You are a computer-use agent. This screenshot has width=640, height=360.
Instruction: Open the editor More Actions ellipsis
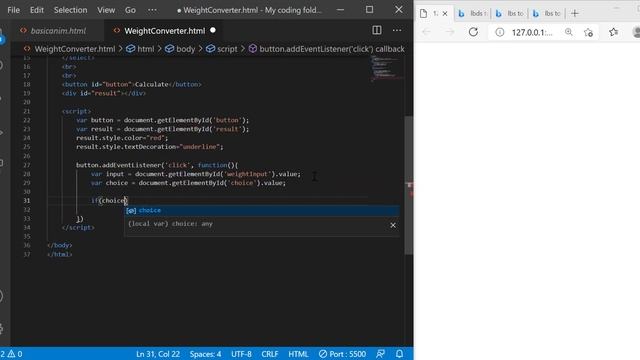click(x=397, y=30)
